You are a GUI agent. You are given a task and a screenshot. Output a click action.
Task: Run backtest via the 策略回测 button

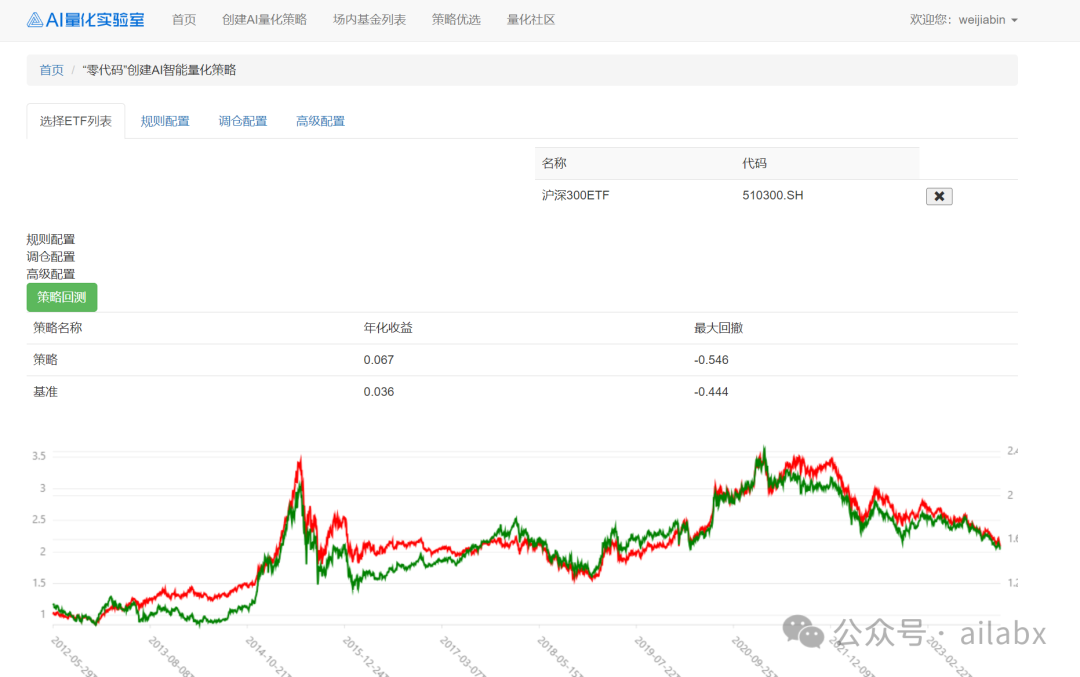click(x=60, y=297)
